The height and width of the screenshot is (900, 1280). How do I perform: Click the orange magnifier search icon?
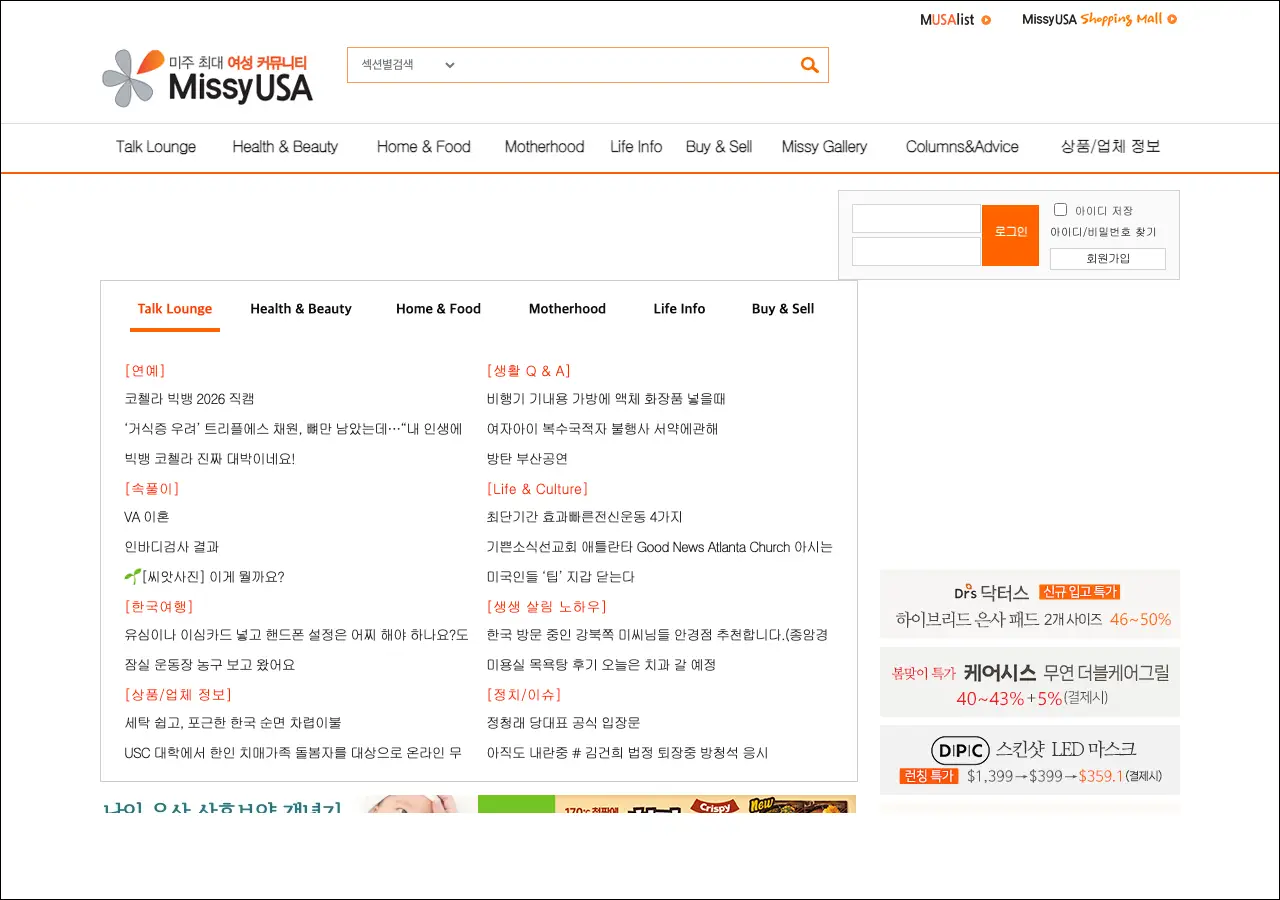coord(809,65)
